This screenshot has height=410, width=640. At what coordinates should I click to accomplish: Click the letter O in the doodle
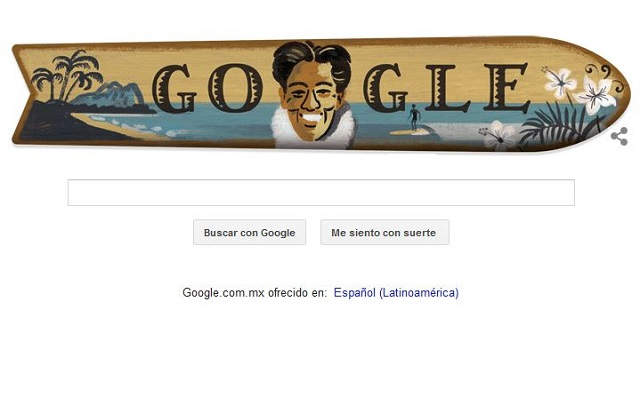(234, 88)
